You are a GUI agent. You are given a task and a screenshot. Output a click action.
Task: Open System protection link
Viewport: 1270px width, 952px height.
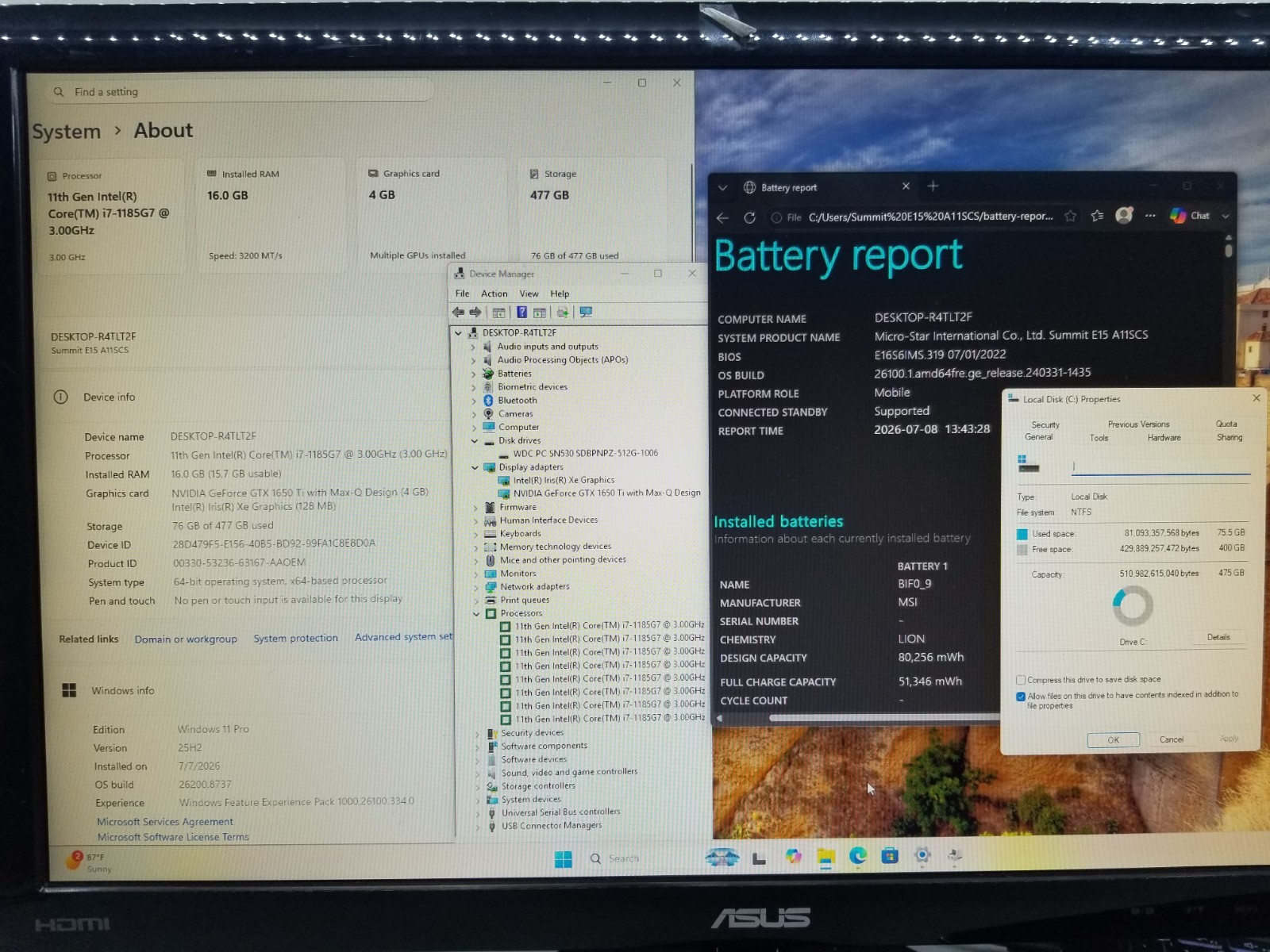(x=295, y=638)
